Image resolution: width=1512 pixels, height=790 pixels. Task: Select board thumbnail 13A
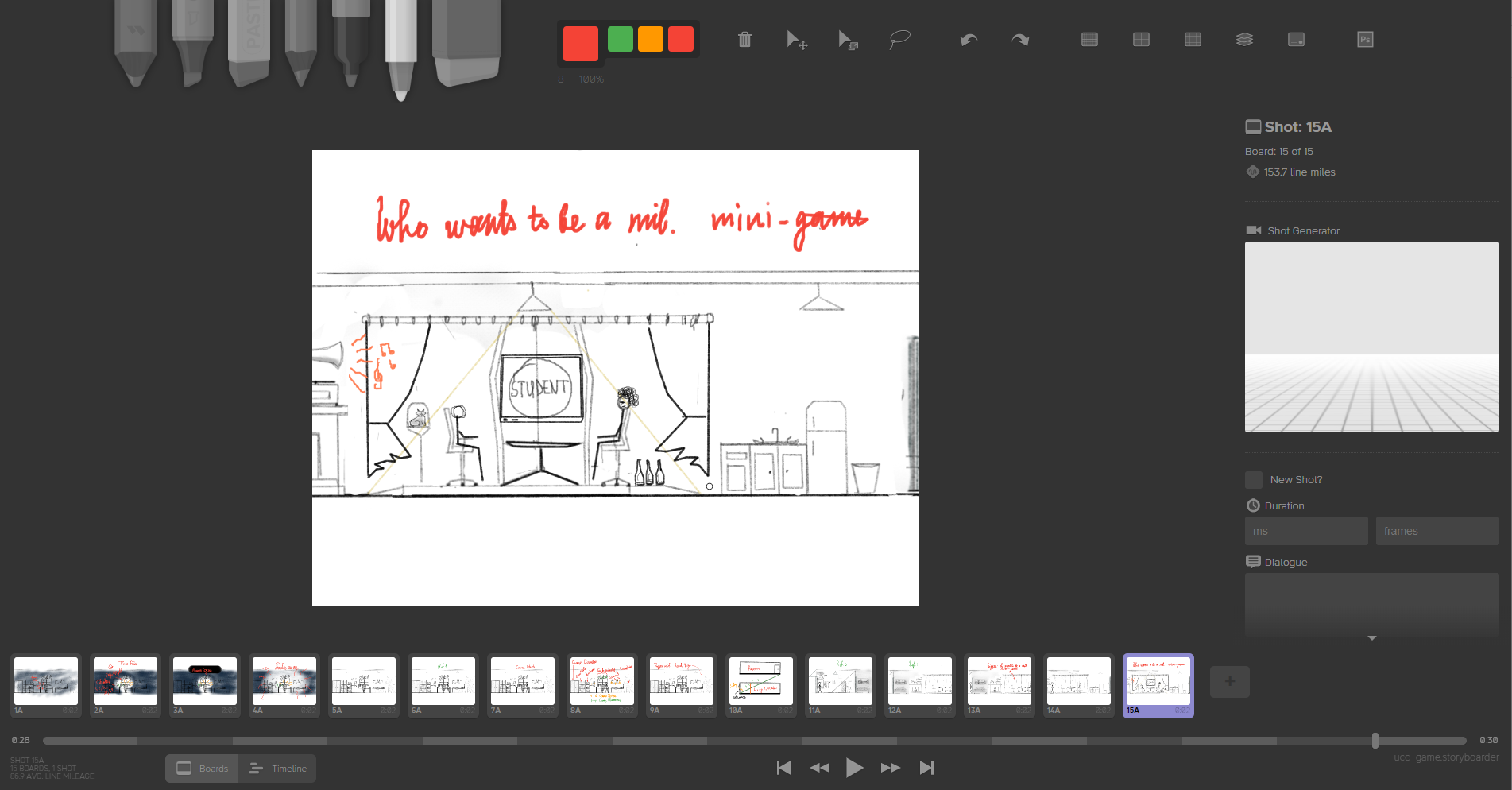[x=1000, y=686]
